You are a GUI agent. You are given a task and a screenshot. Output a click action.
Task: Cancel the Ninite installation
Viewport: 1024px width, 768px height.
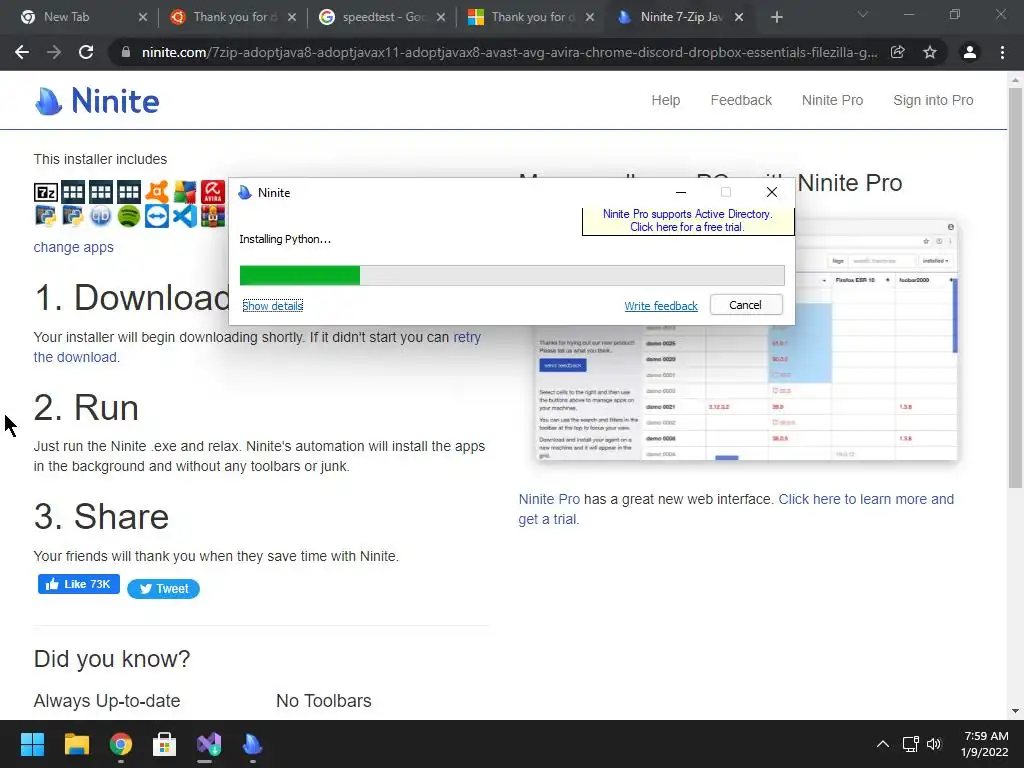pyautogui.click(x=745, y=305)
